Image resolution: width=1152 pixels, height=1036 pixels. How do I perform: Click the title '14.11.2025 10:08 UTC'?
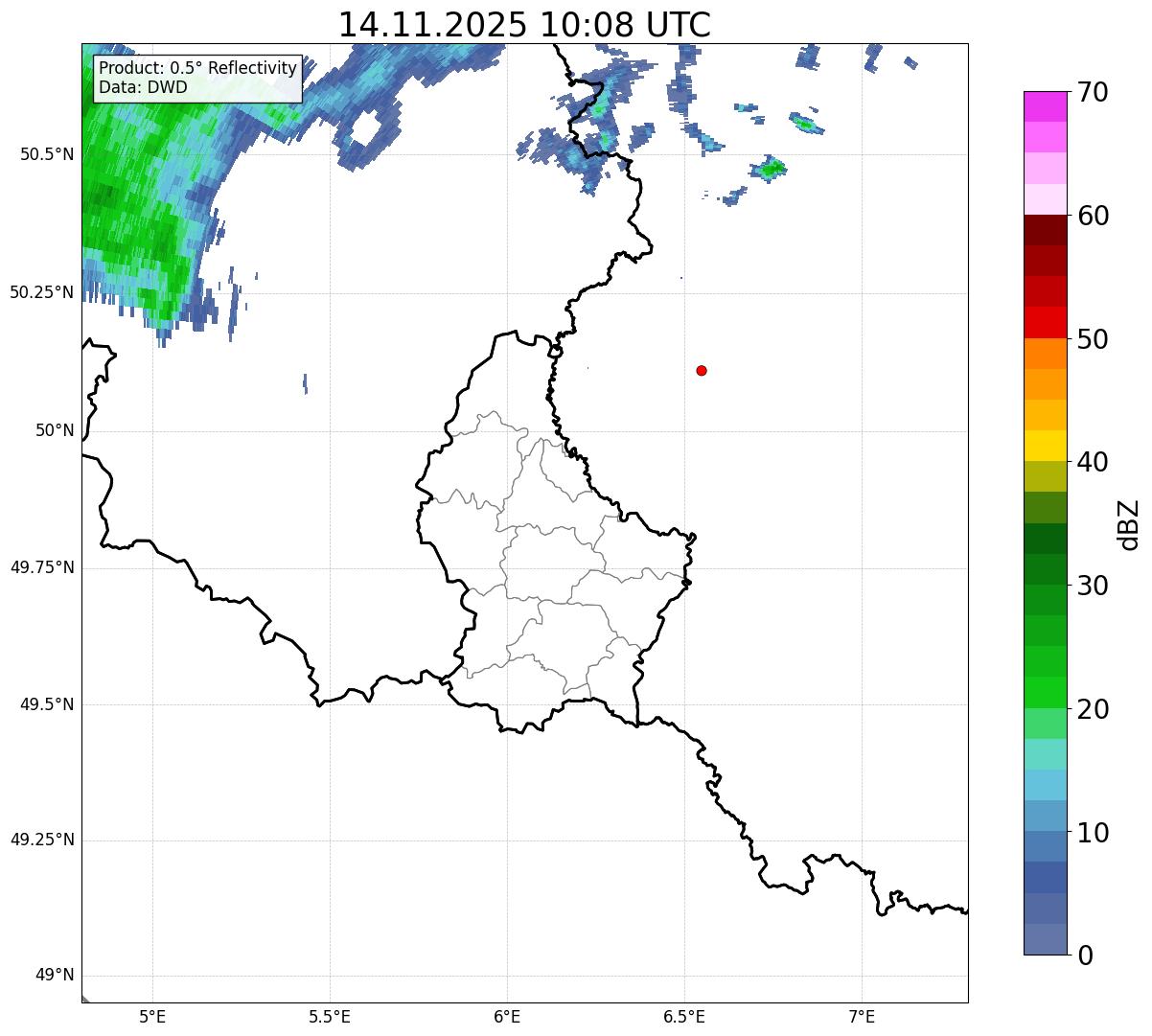point(524,25)
